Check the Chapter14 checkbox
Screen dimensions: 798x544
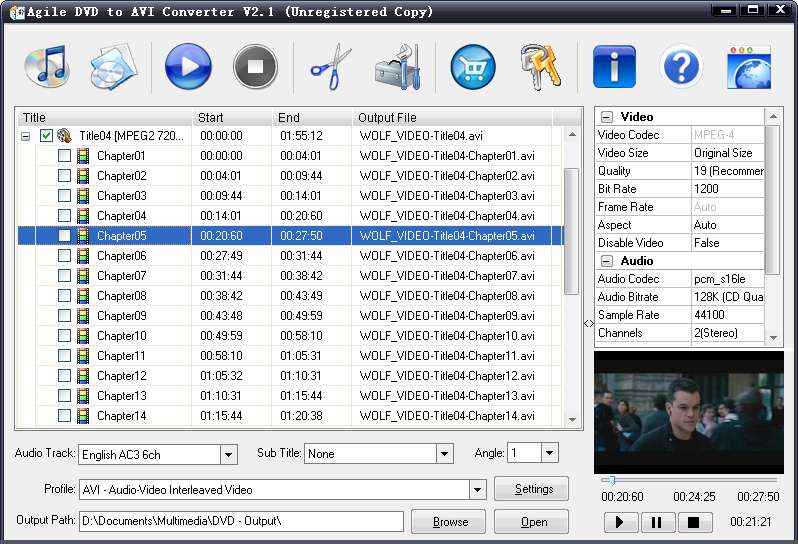[64, 416]
